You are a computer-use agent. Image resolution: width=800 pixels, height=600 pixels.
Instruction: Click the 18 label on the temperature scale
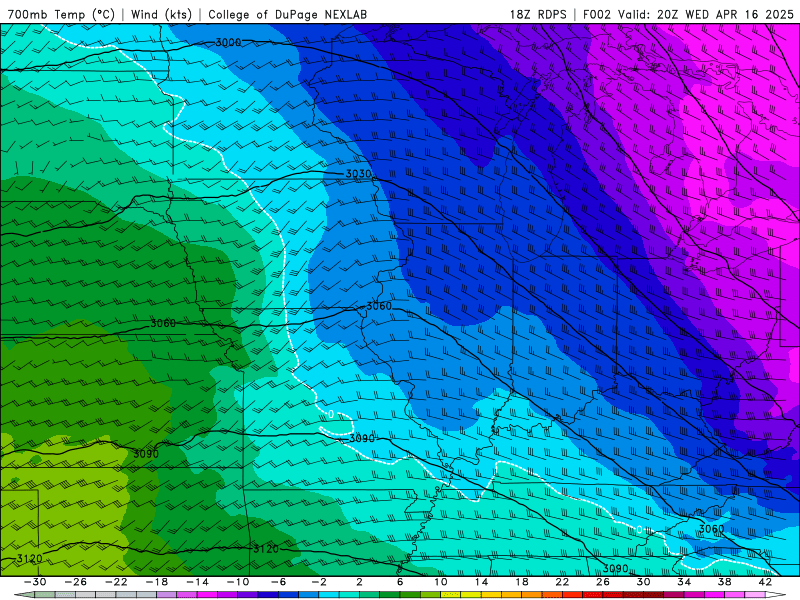click(x=522, y=582)
